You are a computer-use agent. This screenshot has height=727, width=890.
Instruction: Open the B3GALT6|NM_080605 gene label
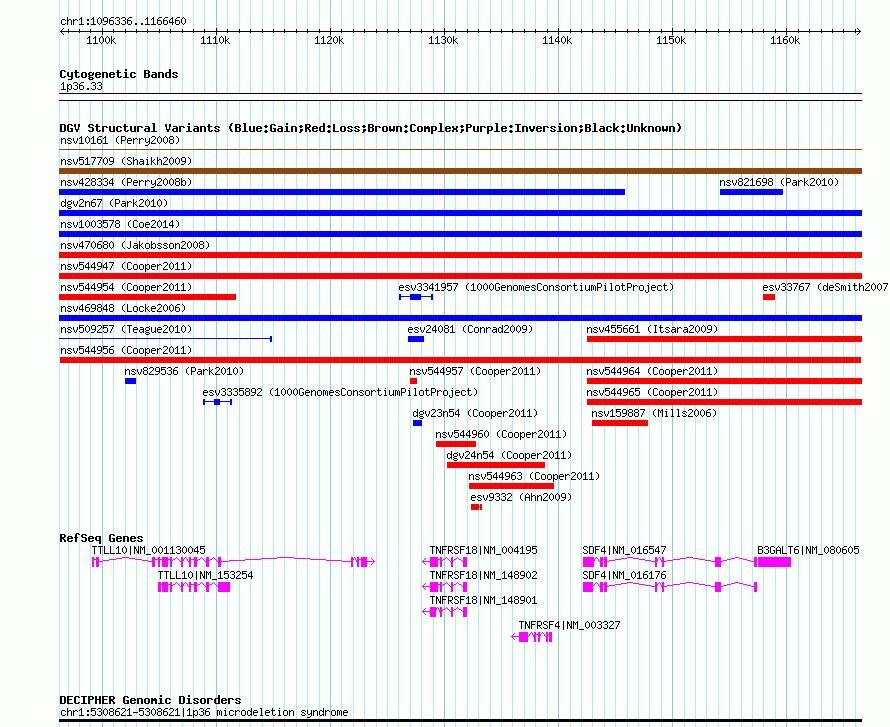(808, 550)
